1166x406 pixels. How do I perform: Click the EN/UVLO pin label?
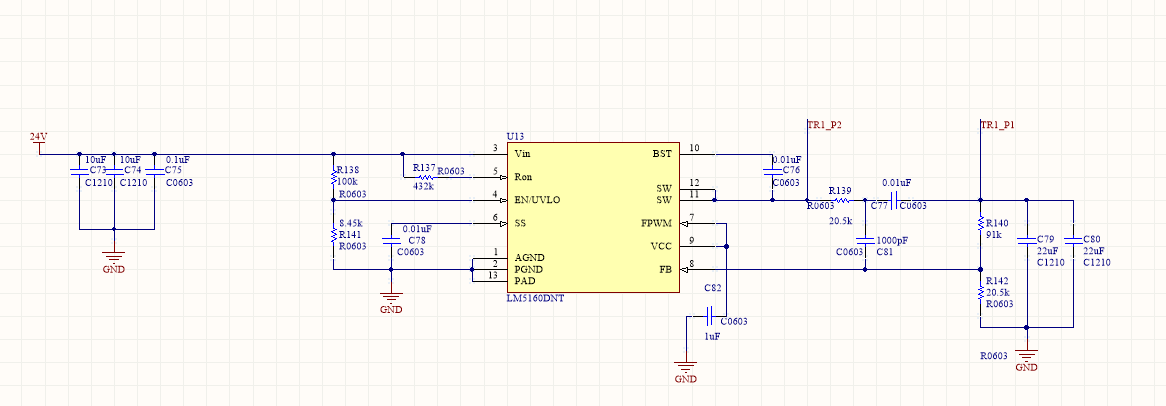pos(537,200)
